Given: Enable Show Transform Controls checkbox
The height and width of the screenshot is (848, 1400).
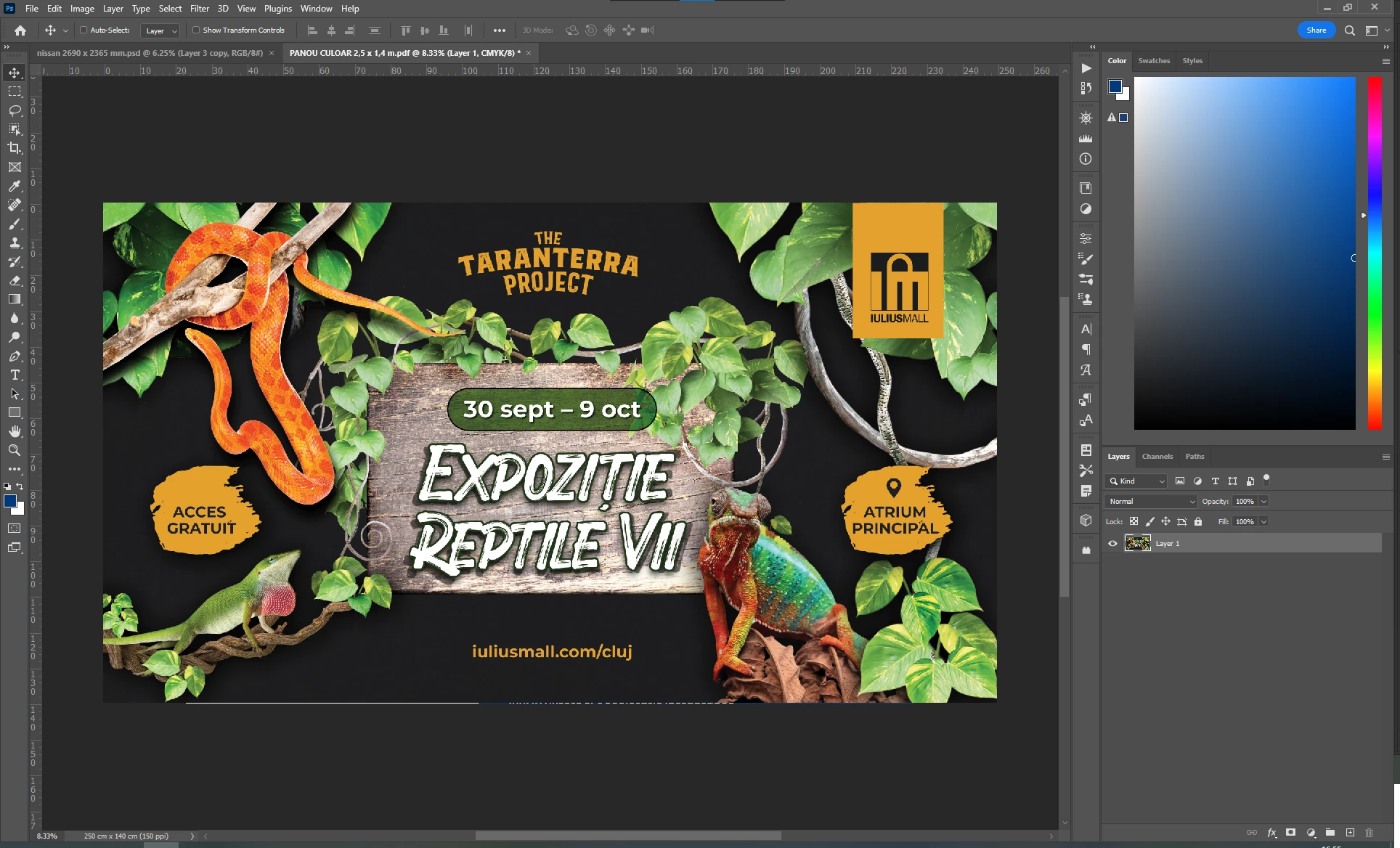Looking at the screenshot, I should point(196,30).
